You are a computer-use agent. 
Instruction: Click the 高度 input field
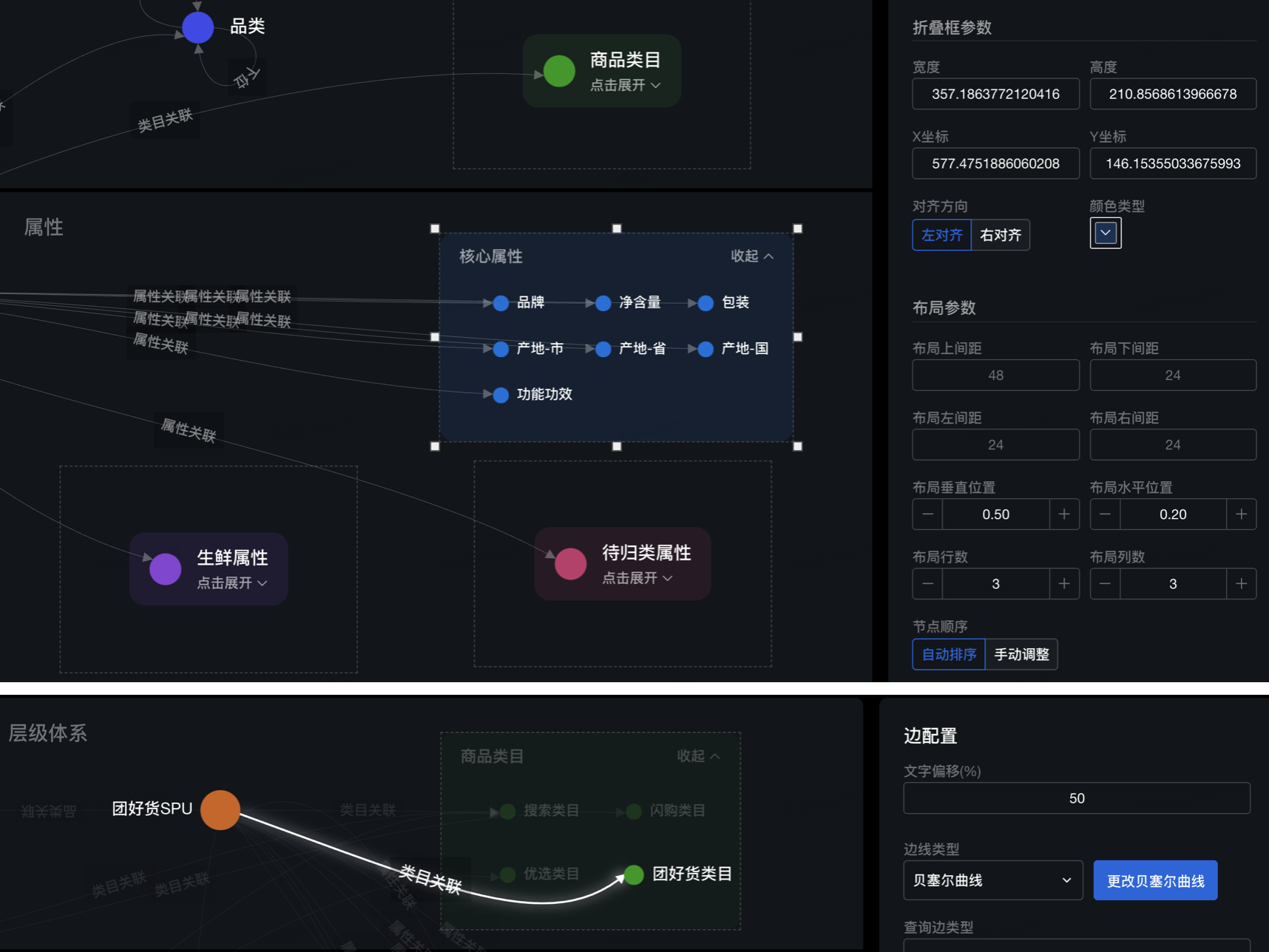1173,94
